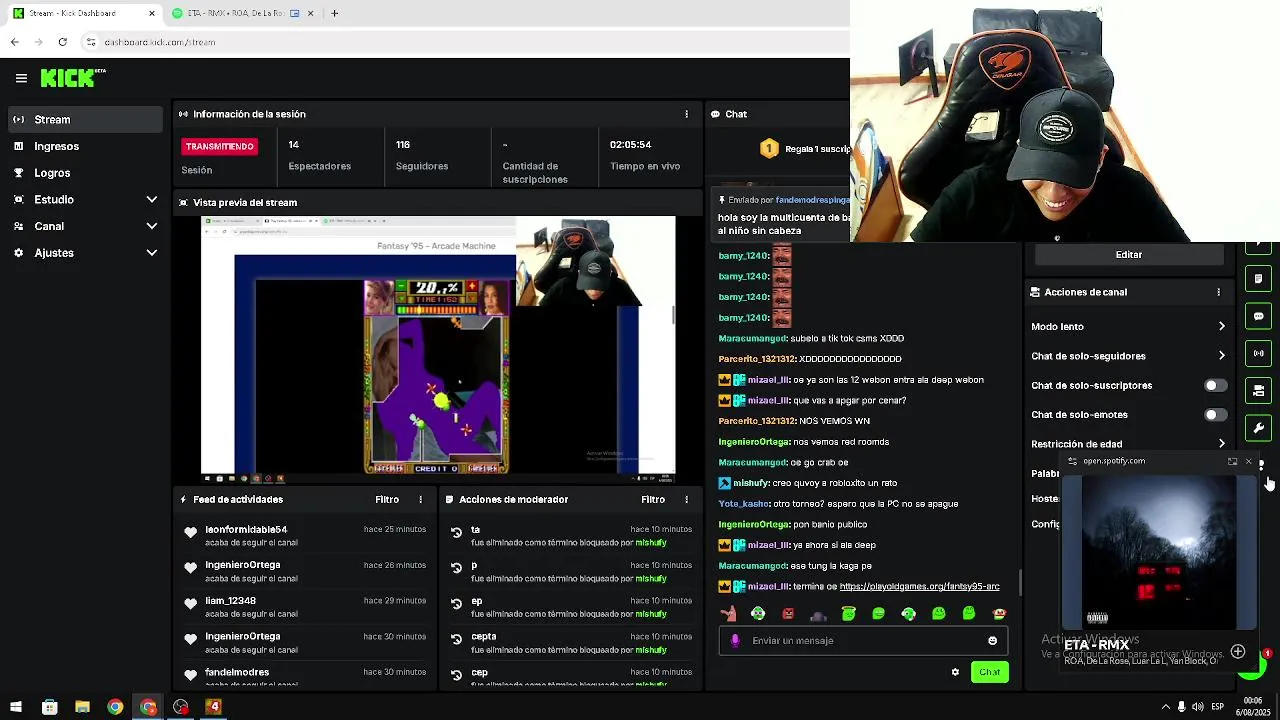Open volume control in system tray

pyautogui.click(x=1199, y=707)
